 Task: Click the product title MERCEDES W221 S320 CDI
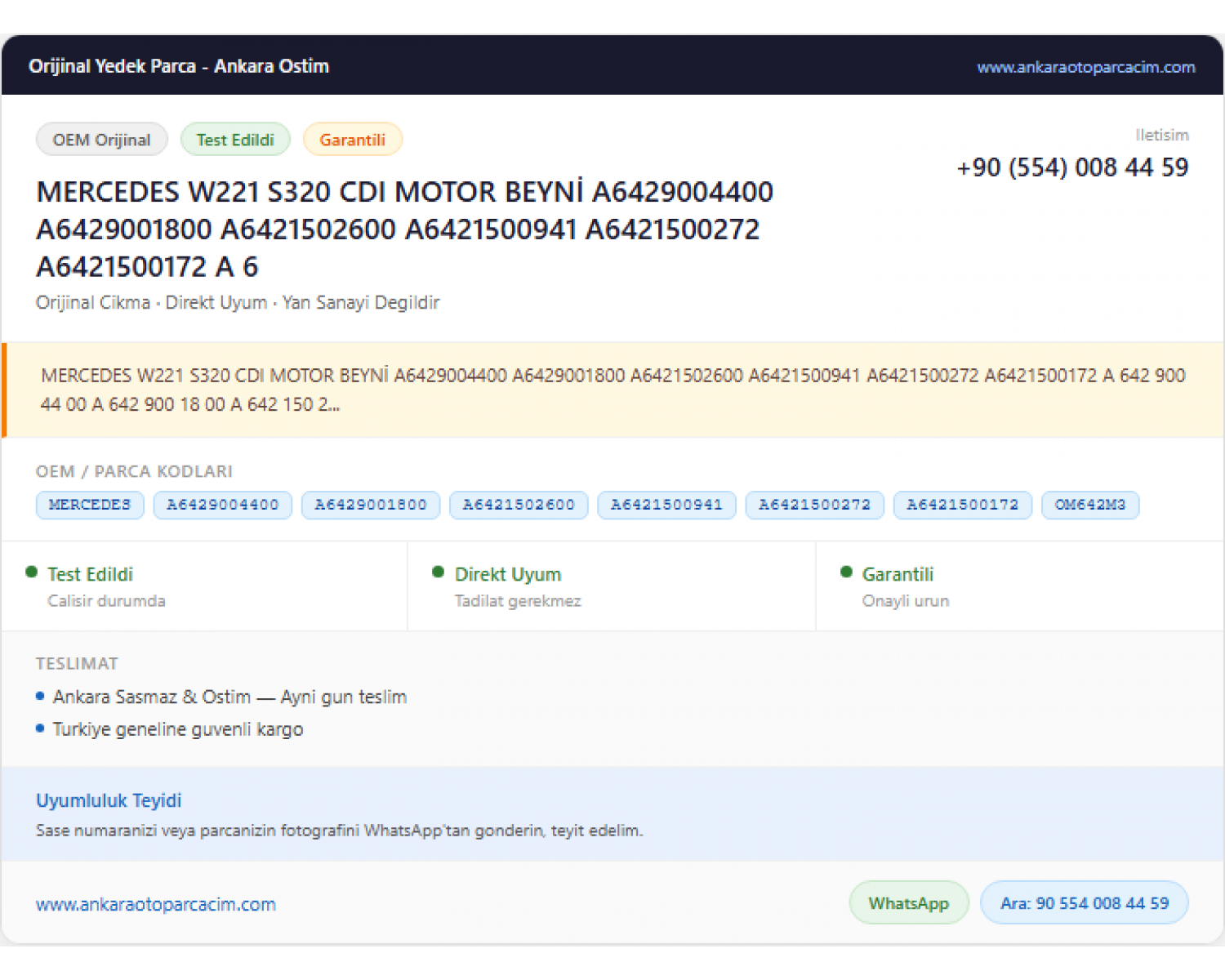coord(405,229)
